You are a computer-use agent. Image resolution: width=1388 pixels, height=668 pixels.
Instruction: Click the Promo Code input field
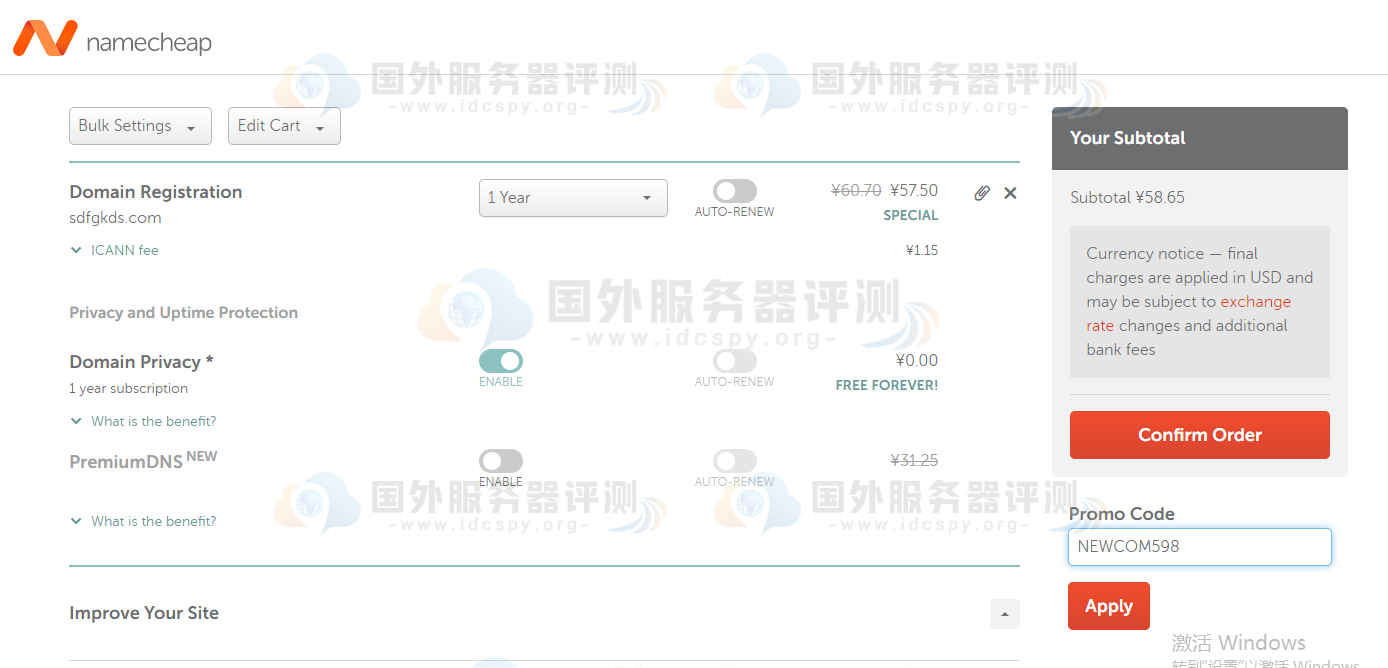click(1200, 547)
